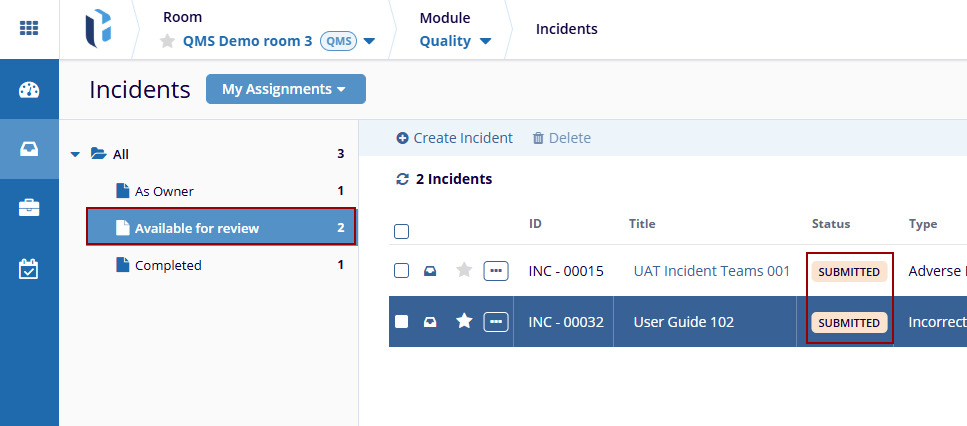Open the inbox tray sidebar icon

(29, 149)
